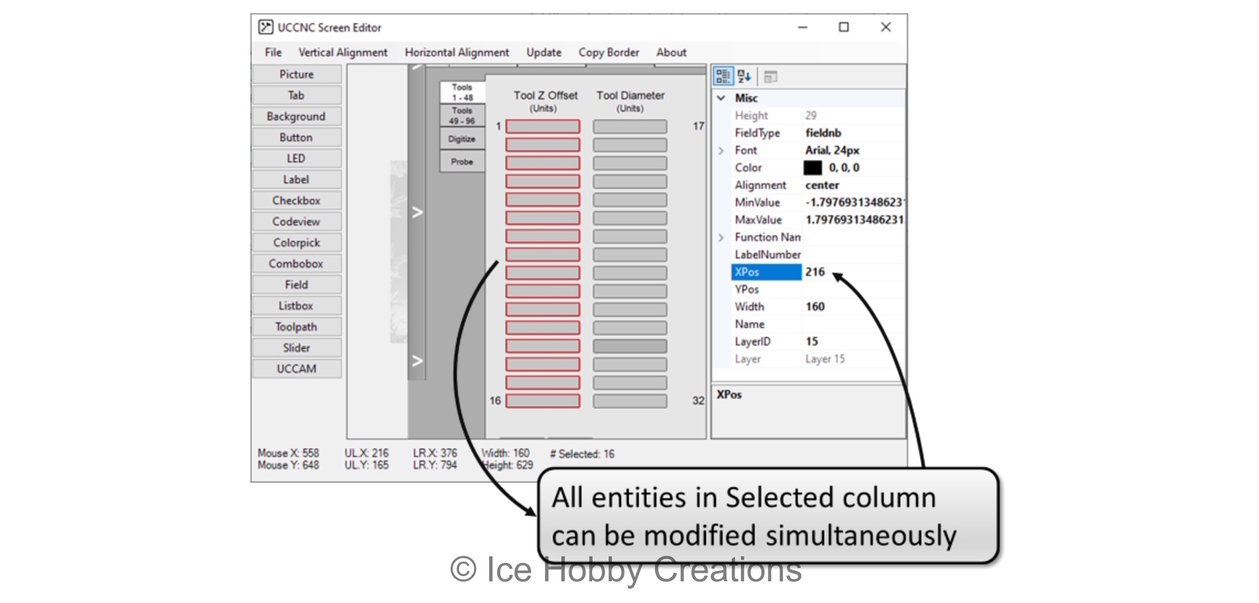
Task: Select the Categorized view icon in property grid
Action: pyautogui.click(x=723, y=76)
